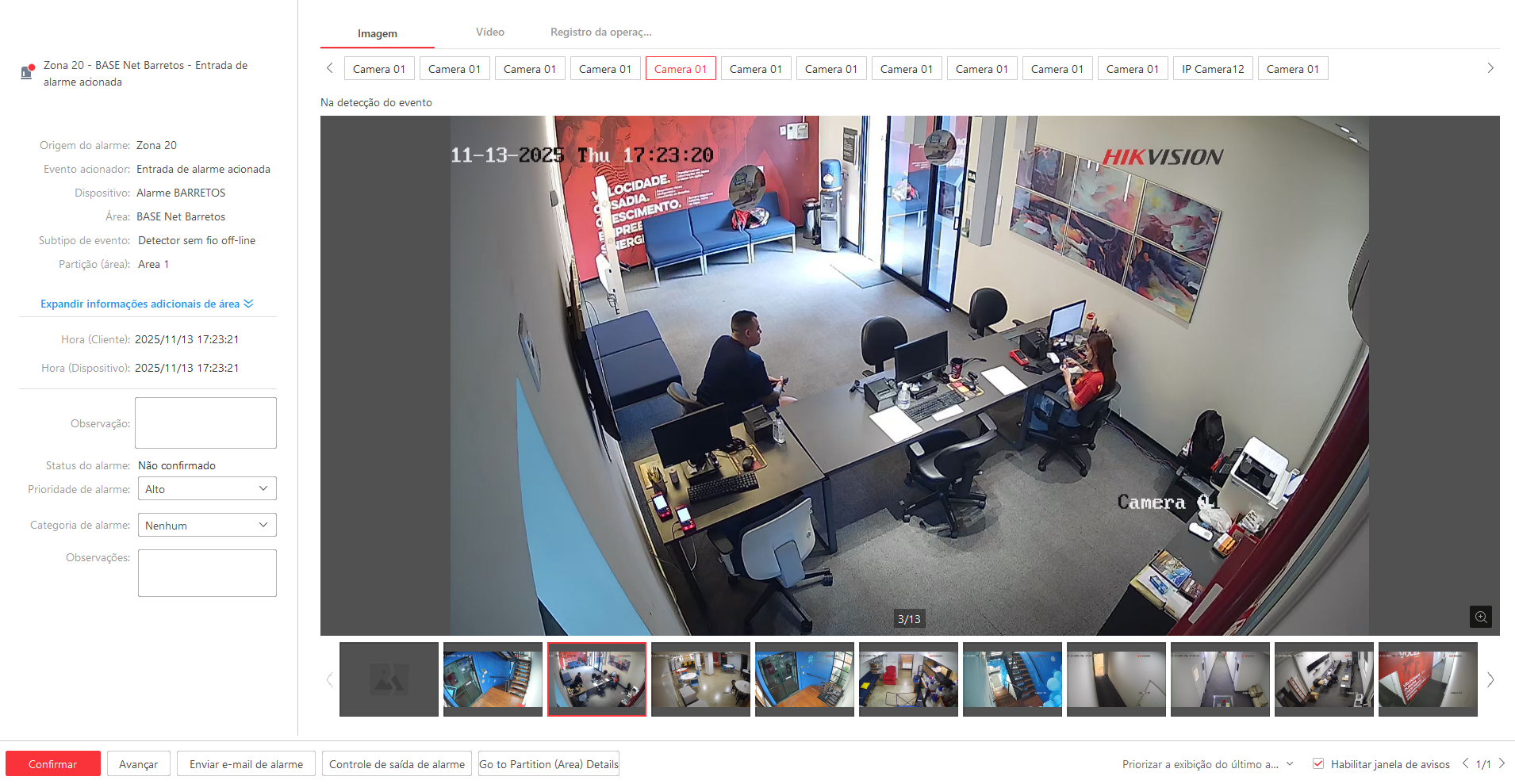Click the alarm siren icon beside Zona 20
This screenshot has height=784, width=1515.
[x=27, y=72]
